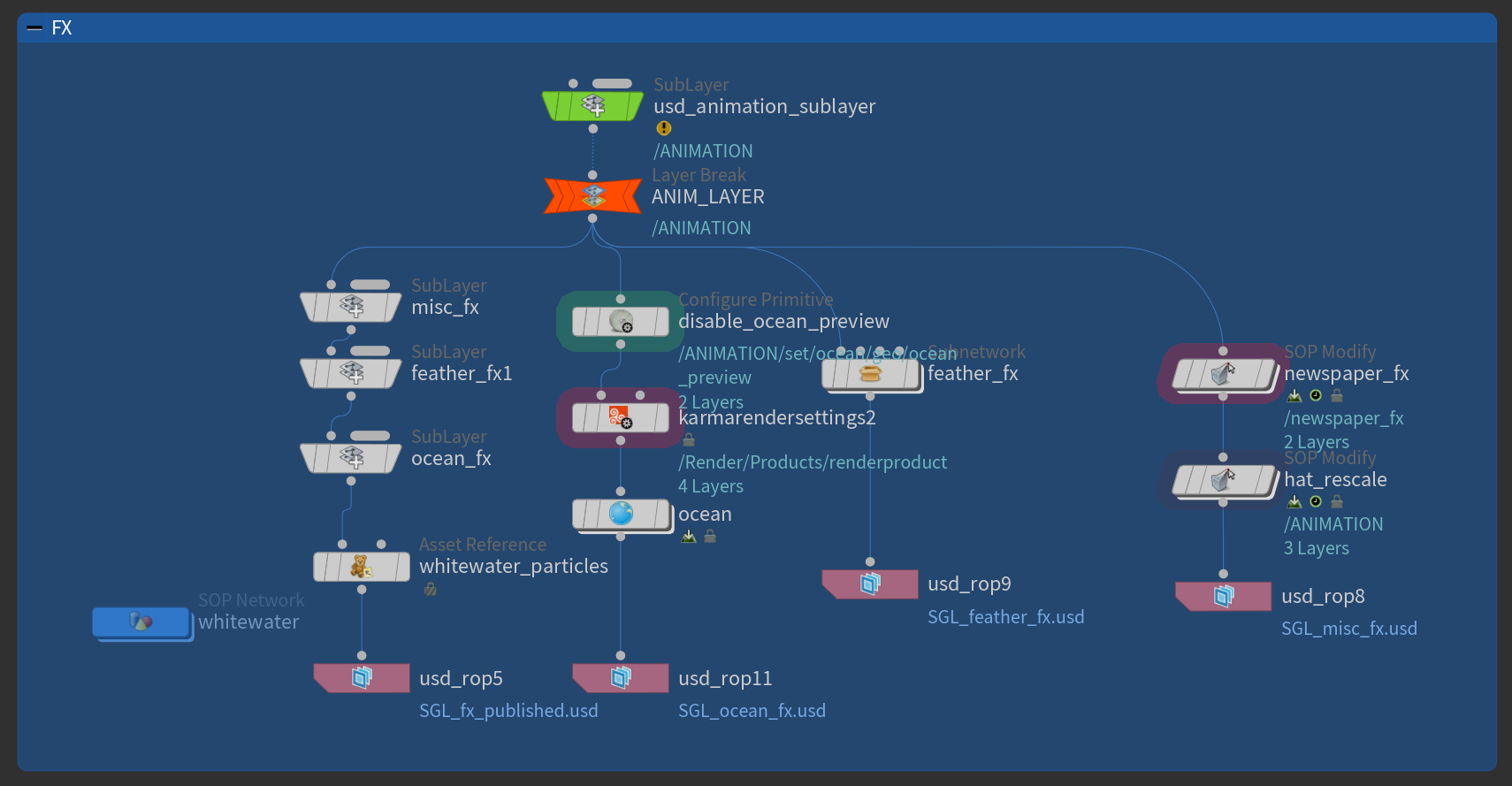Image resolution: width=1512 pixels, height=786 pixels.
Task: Select the usd_rop11 output node
Action: [621, 678]
